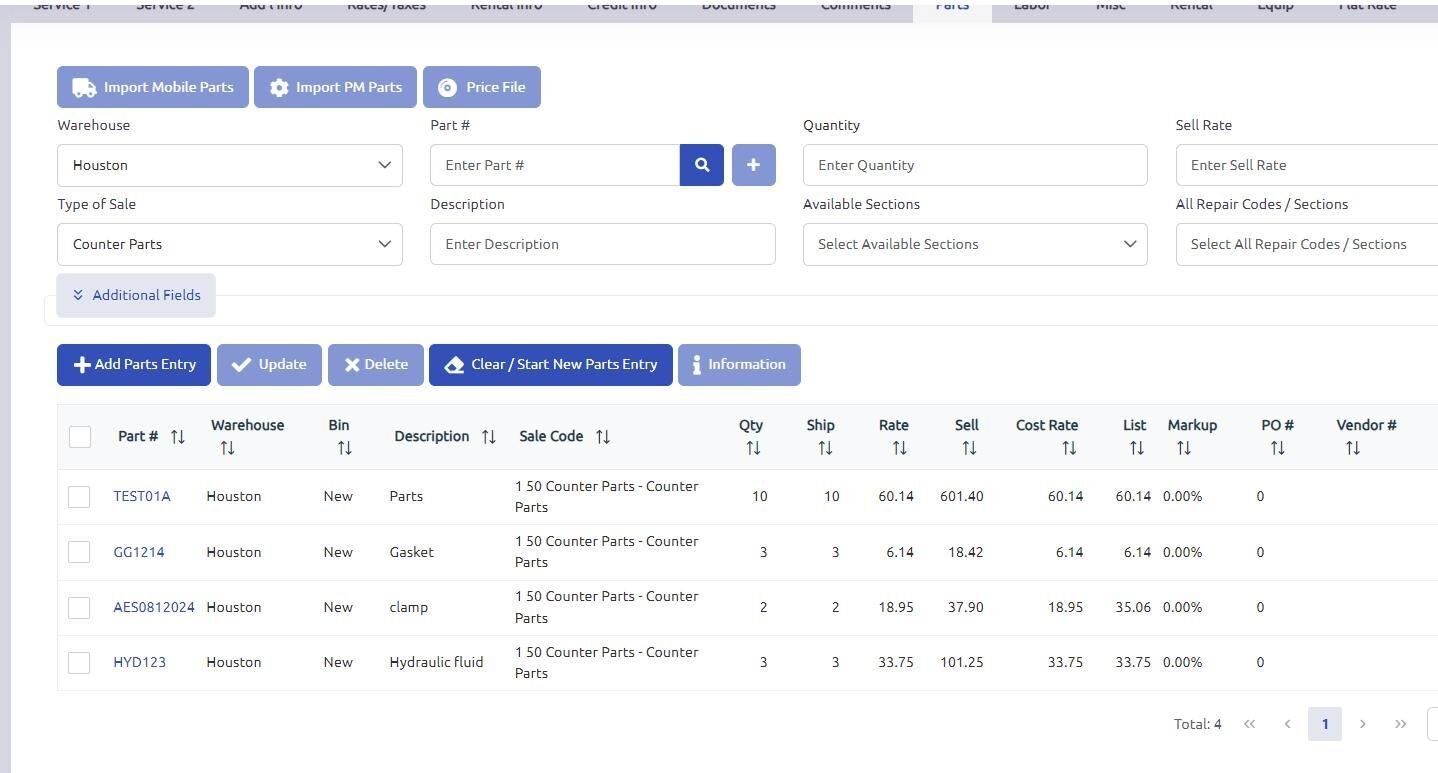
Task: Open the Warehouse dropdown showing Houston
Action: (229, 165)
